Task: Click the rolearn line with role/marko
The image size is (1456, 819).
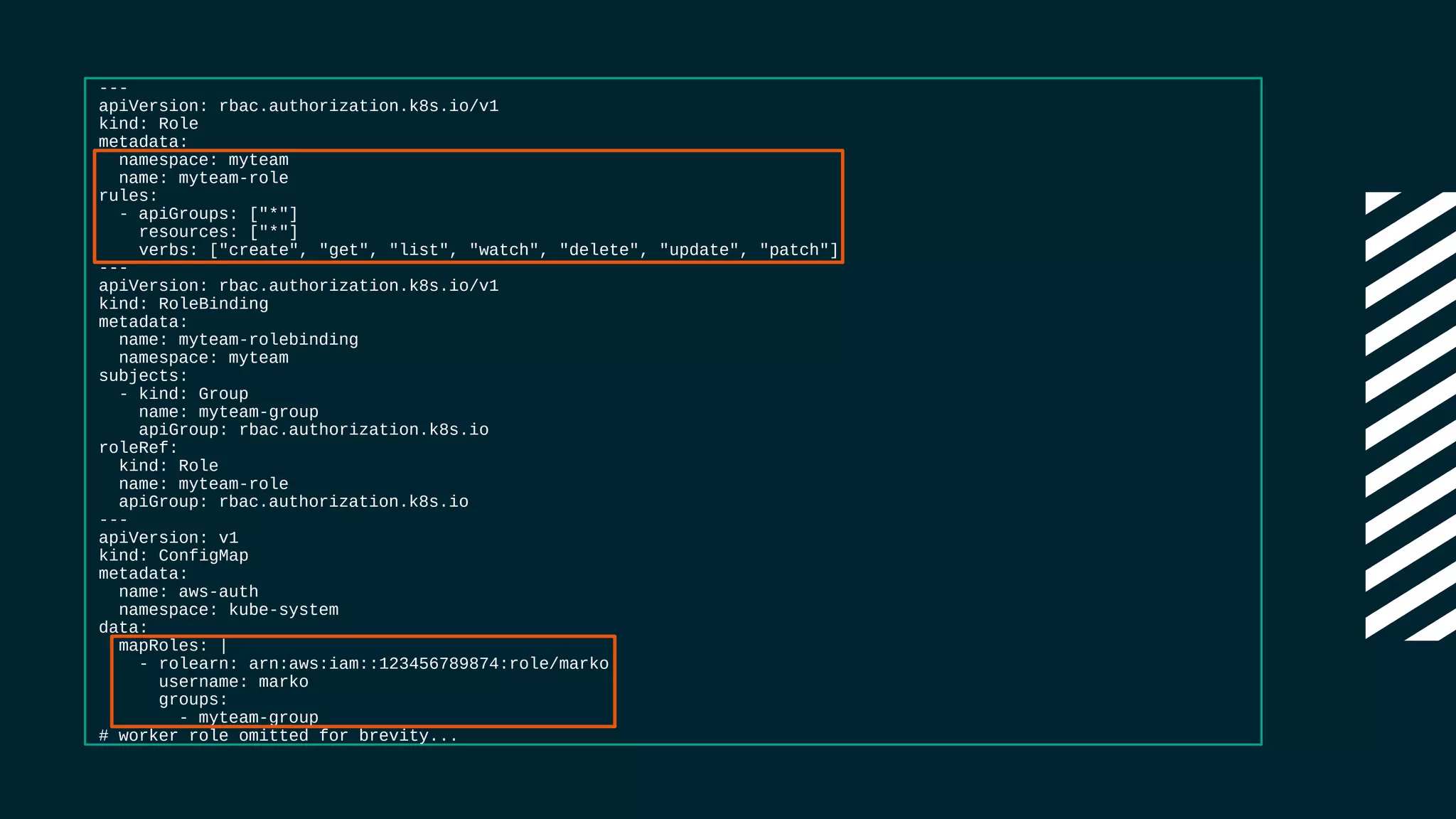Action: [x=374, y=664]
